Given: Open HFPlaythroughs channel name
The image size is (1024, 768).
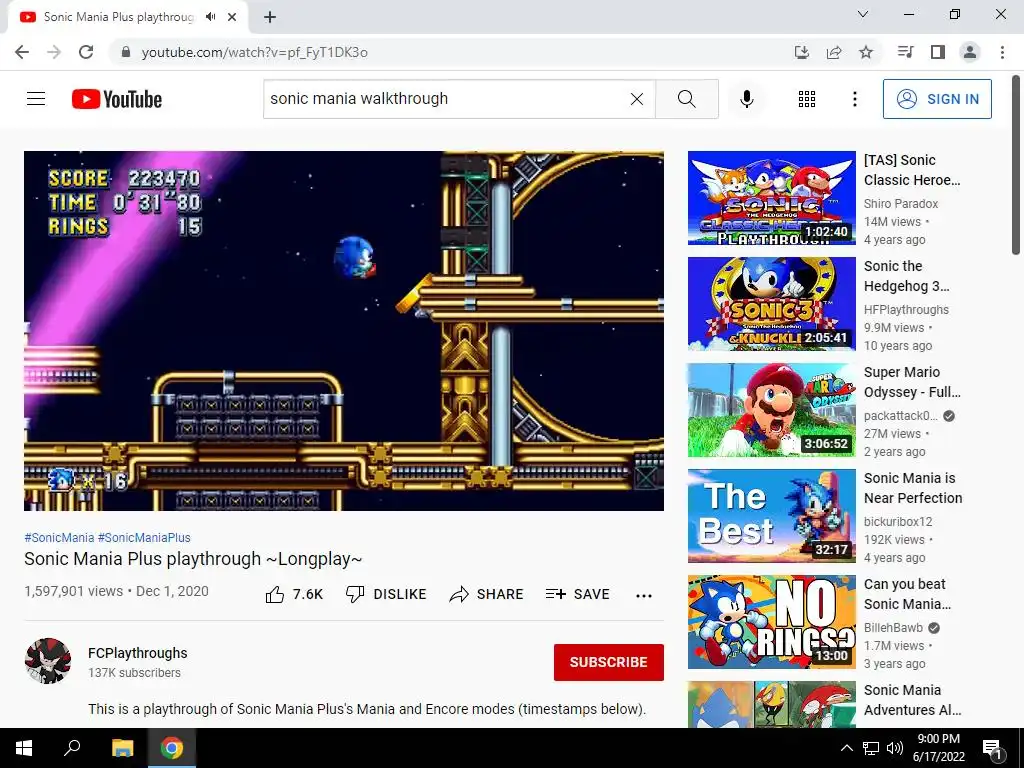Looking at the screenshot, I should pyautogui.click(x=906, y=310).
